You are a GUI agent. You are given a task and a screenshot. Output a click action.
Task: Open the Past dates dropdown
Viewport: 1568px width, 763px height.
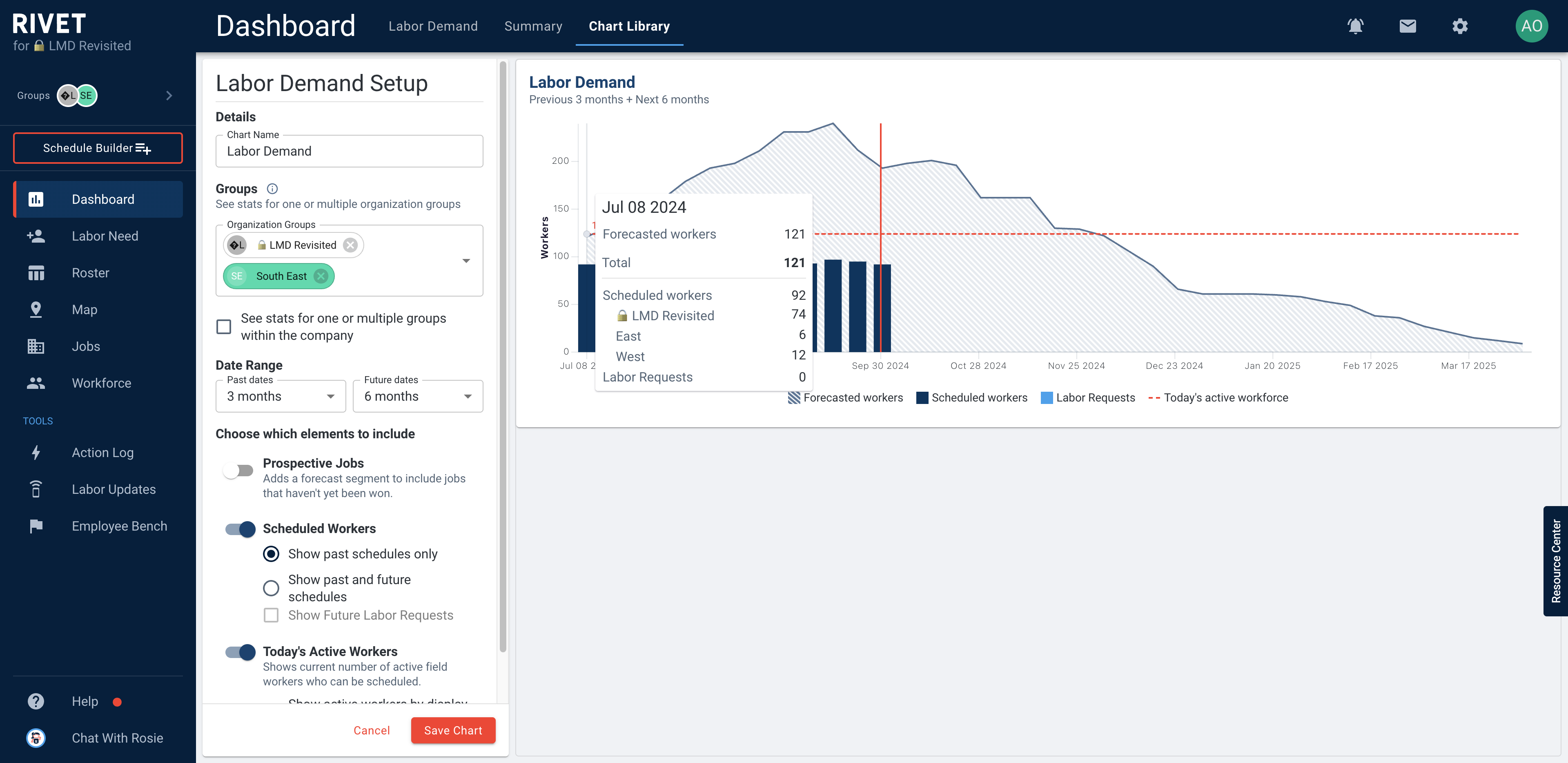click(281, 397)
